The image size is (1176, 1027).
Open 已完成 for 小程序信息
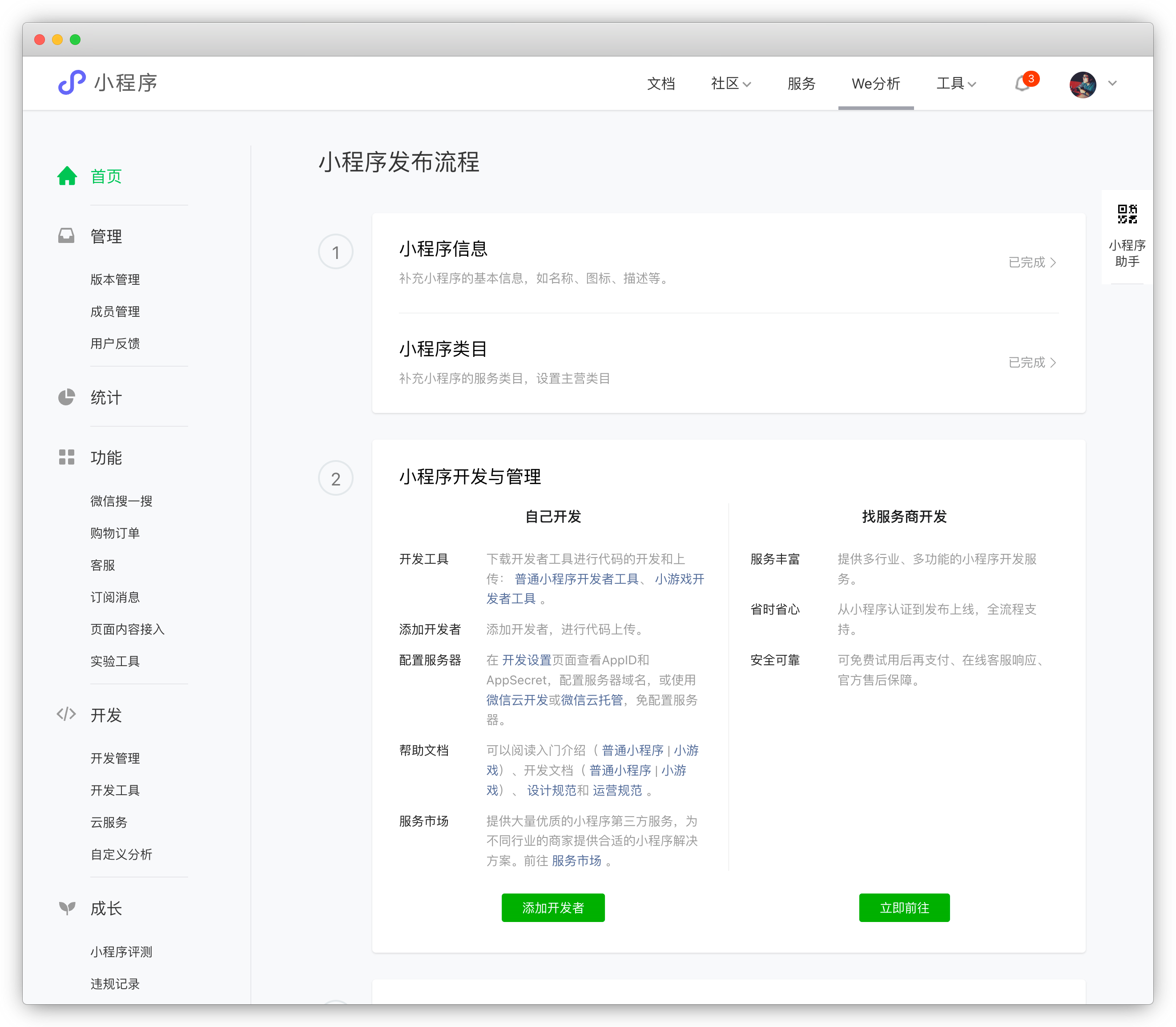click(x=1032, y=263)
